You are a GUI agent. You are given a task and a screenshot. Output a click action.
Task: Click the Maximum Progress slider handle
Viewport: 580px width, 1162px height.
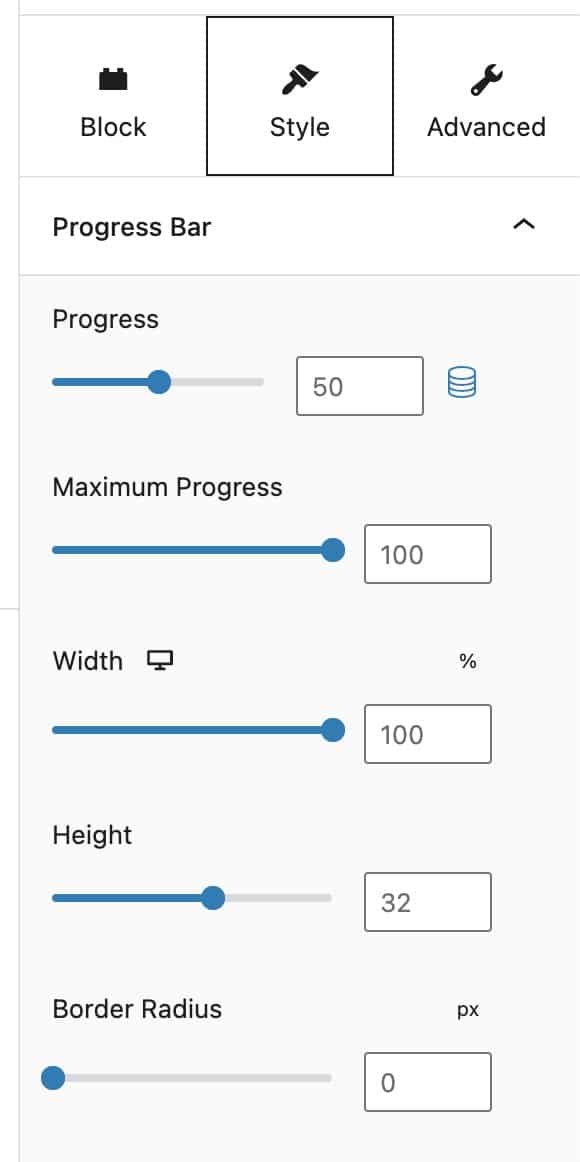(333, 550)
